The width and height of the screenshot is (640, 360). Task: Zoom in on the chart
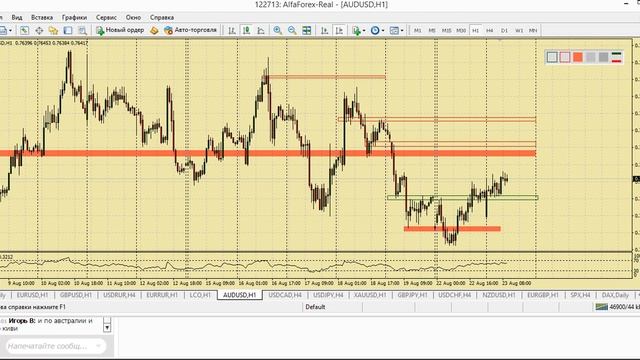click(278, 30)
